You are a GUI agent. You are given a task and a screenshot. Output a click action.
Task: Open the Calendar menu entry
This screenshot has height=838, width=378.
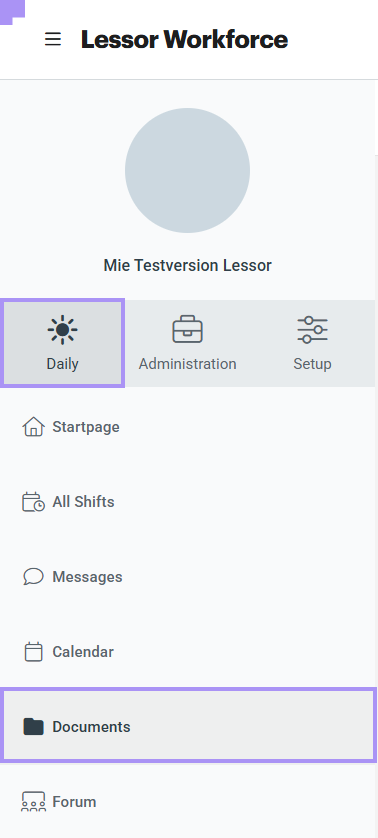188,651
